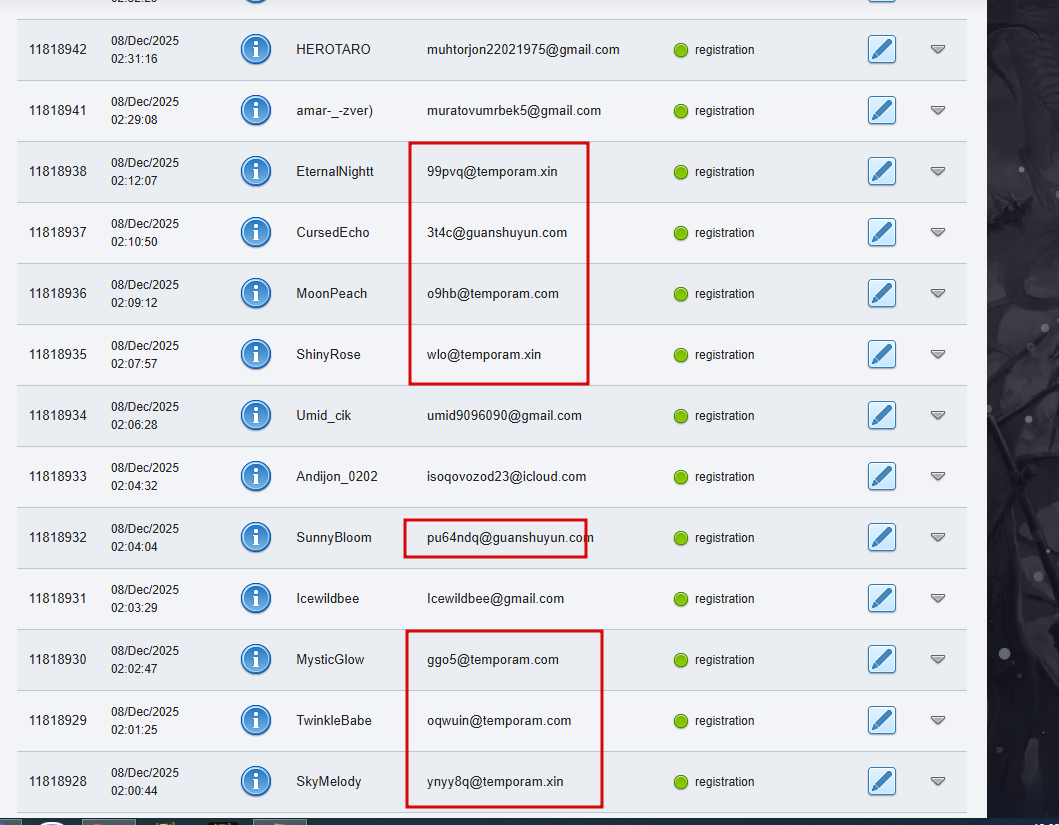This screenshot has height=825, width=1059.
Task: Click email oqwuin@temporam.com
Action: pos(498,720)
